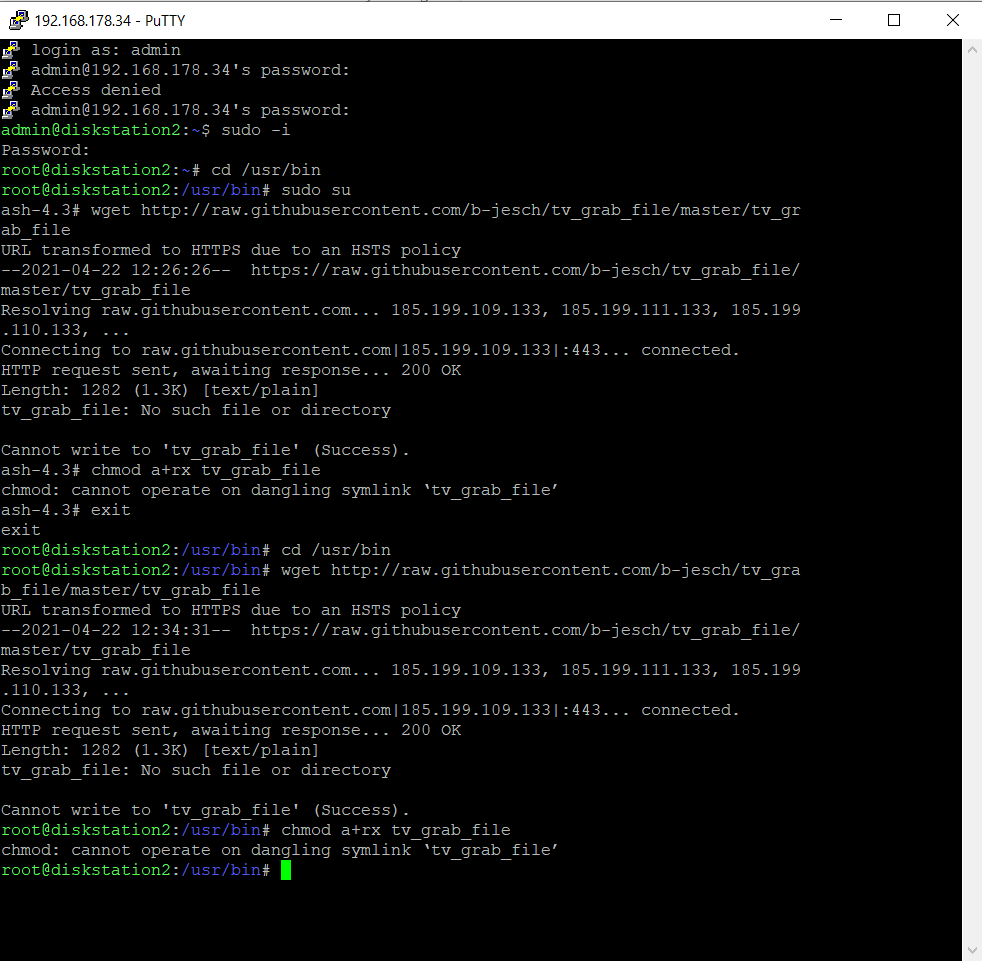Click the timestamp '--2021-04-22 12:34:31--'
Screen dimensions: 982x961
(116, 630)
